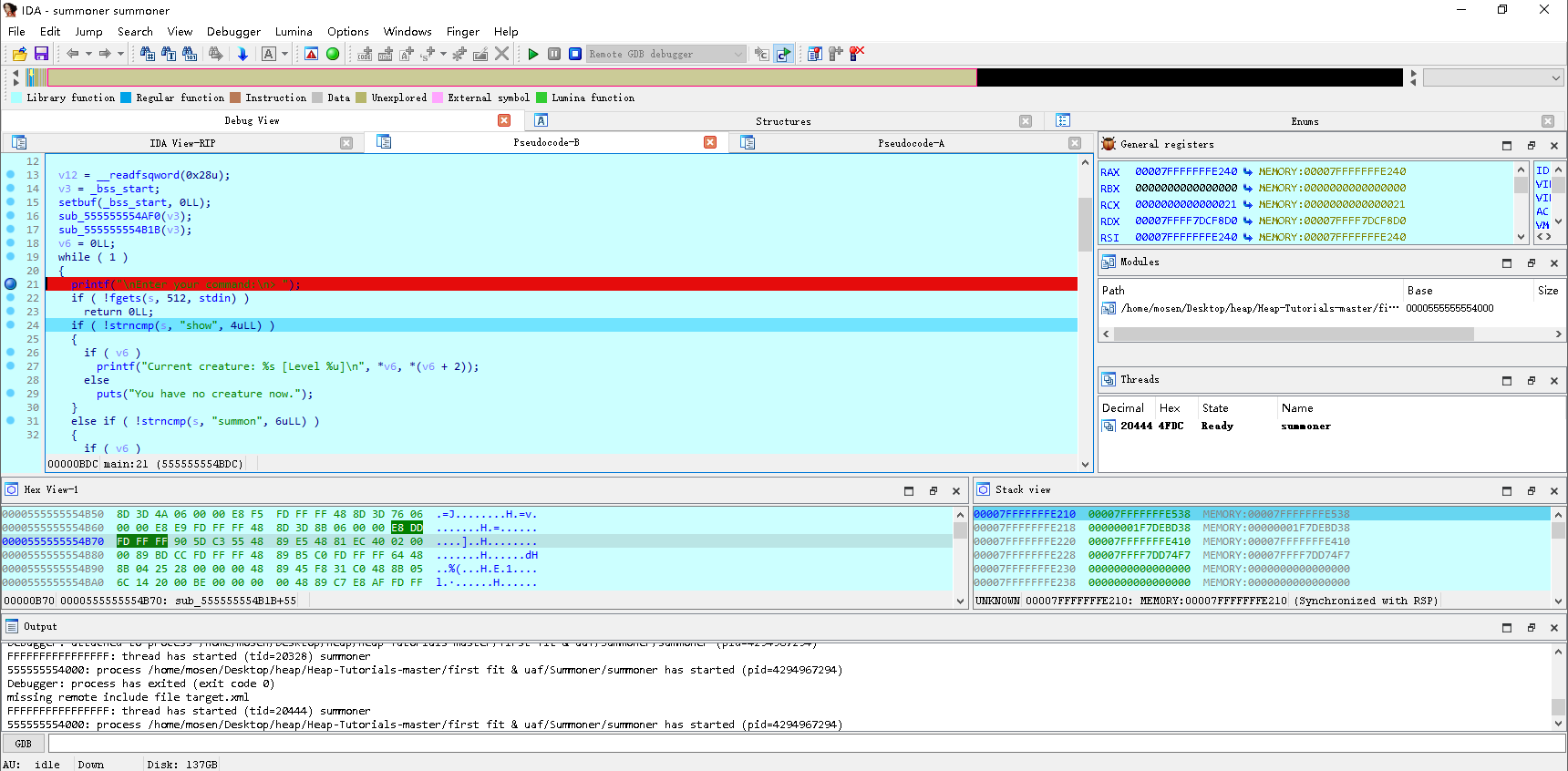The image size is (1568, 771).
Task: Click the red X breakpoint delete icon
Action: 857,54
